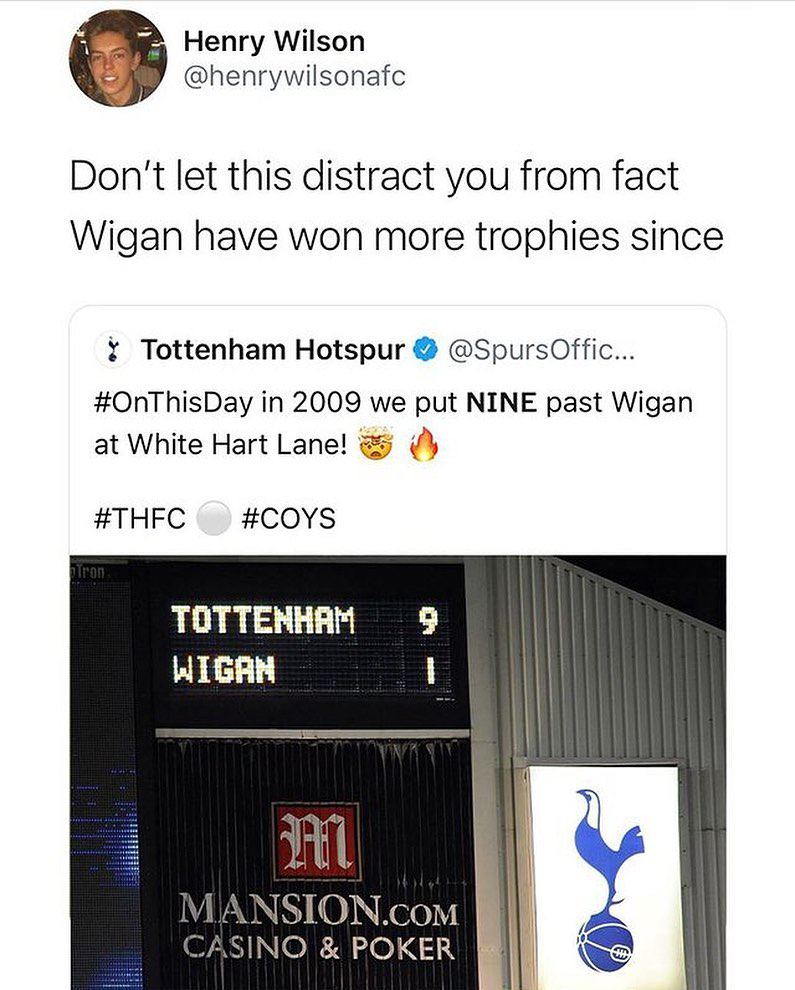The image size is (795, 990).
Task: Click the Tottenham Hotspur avatar icon
Action: point(113,349)
